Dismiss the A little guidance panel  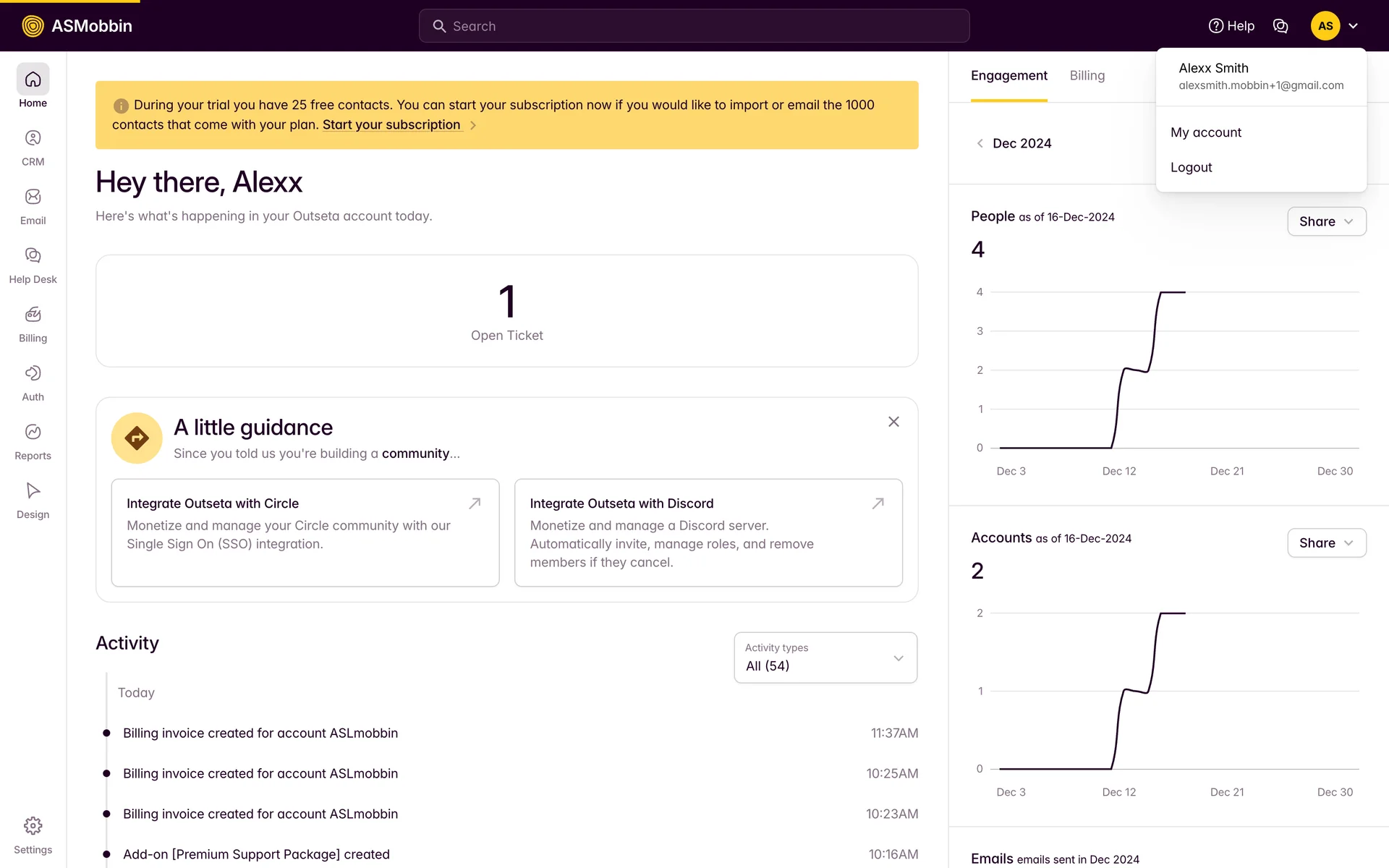point(893,422)
